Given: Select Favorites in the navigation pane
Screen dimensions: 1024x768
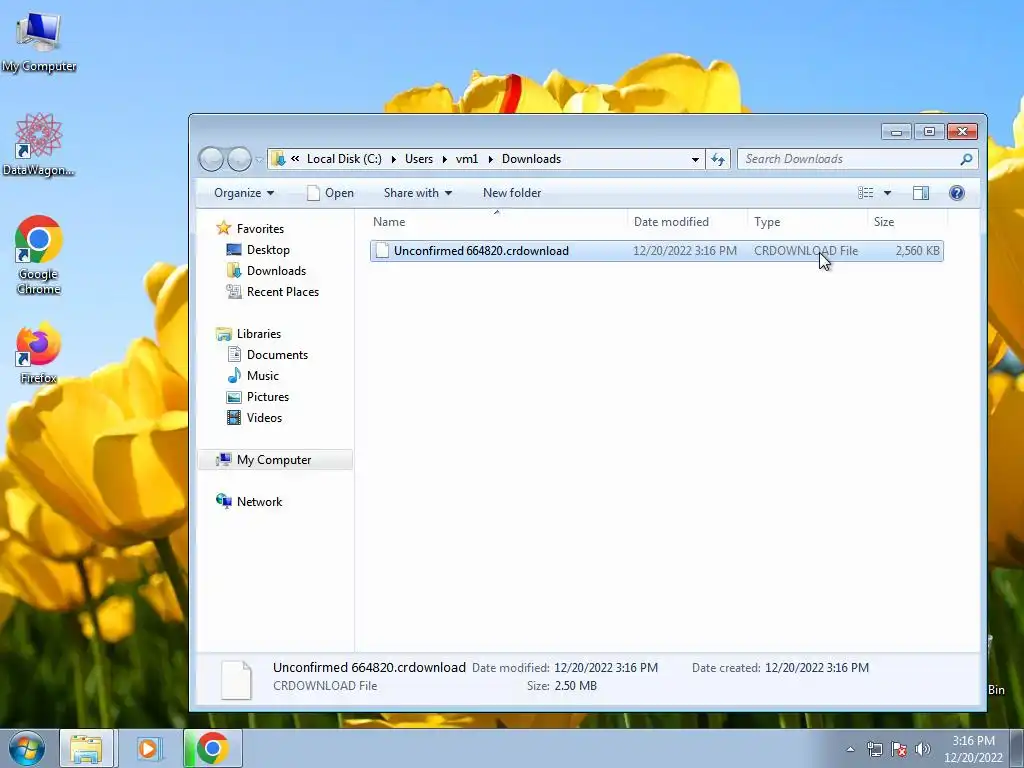Looking at the screenshot, I should click(x=260, y=229).
